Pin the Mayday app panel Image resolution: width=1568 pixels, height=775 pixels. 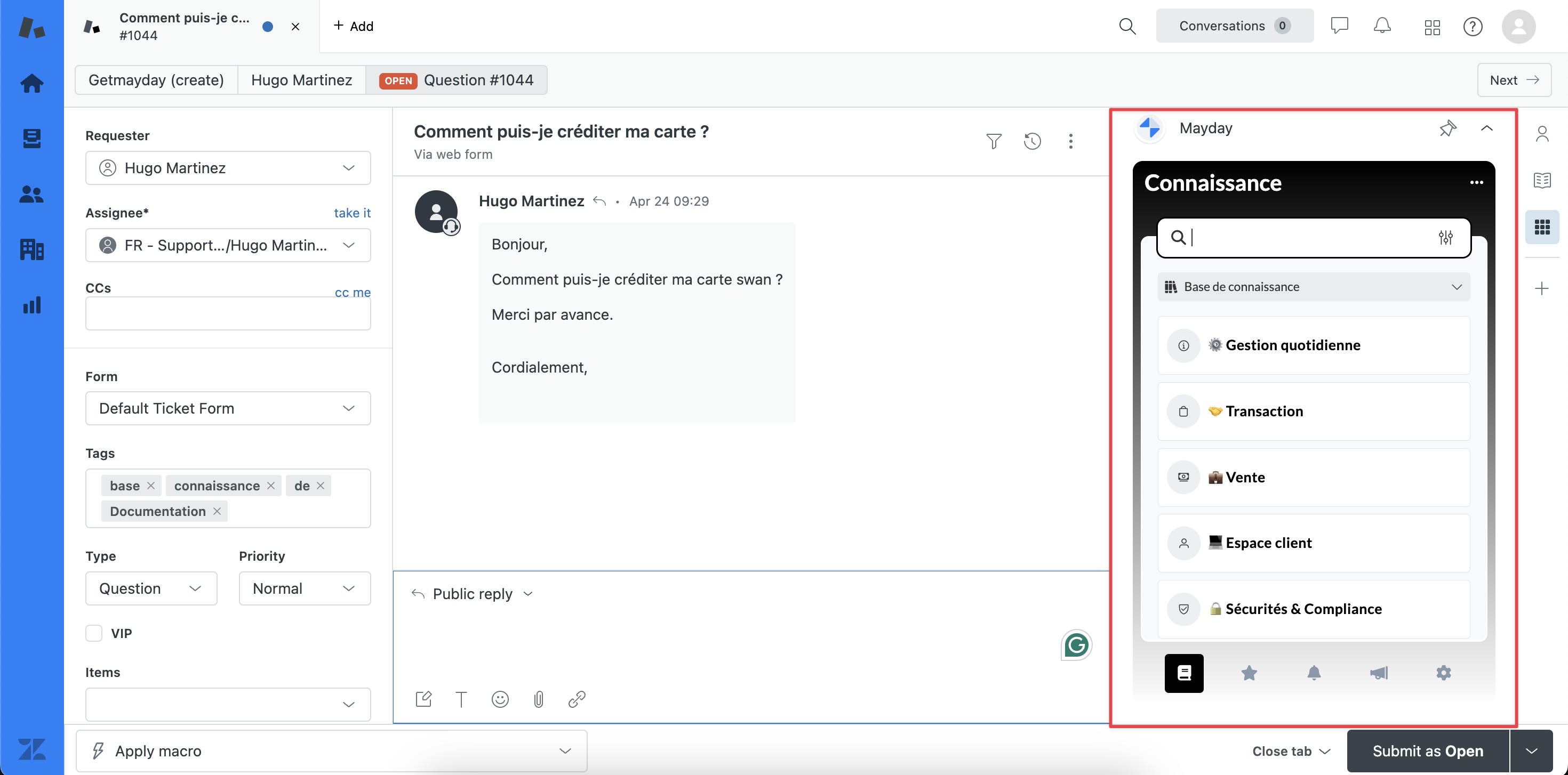click(1447, 128)
